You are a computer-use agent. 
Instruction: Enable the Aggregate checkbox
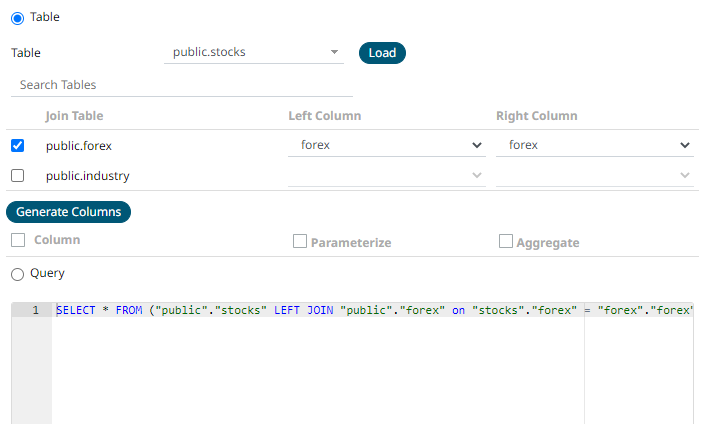pyautogui.click(x=506, y=241)
